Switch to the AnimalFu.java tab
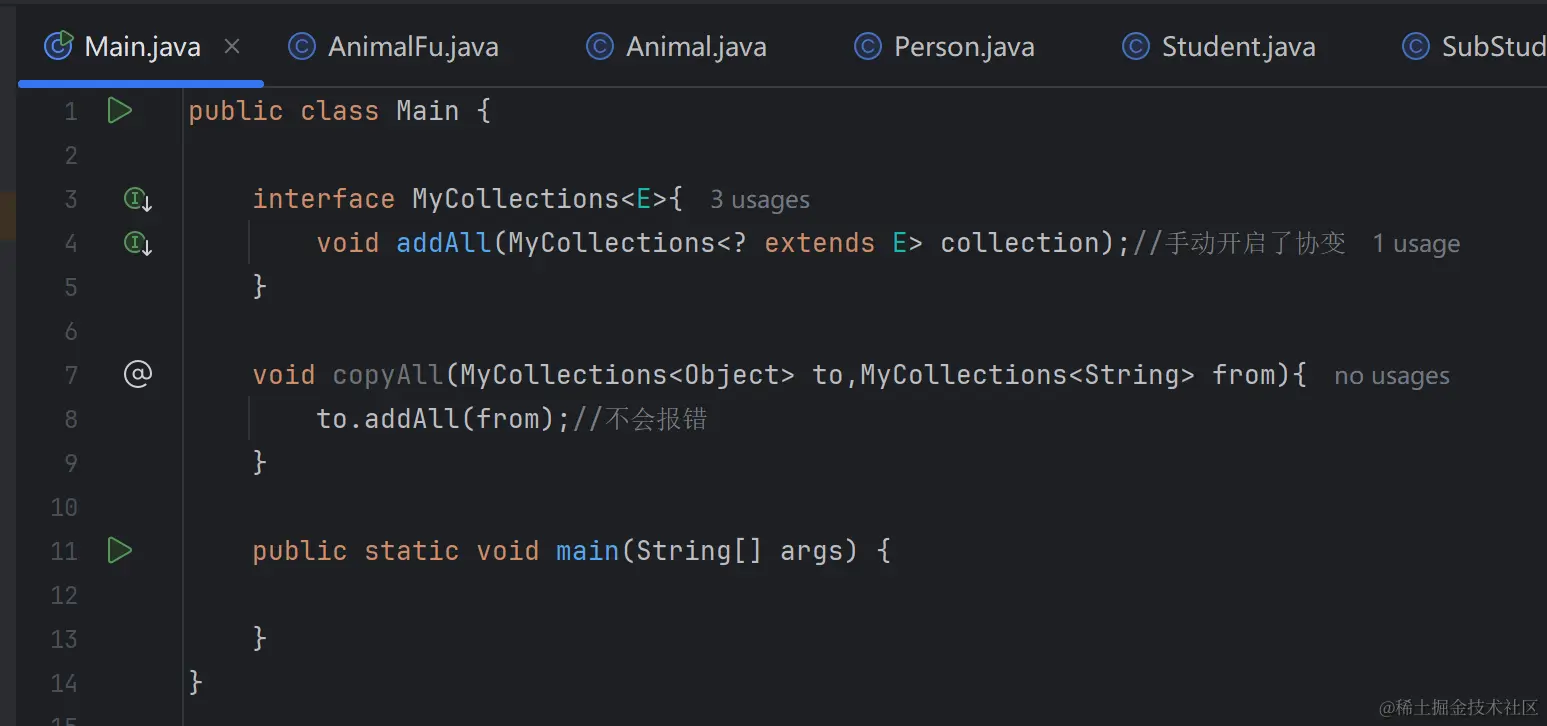 tap(412, 46)
